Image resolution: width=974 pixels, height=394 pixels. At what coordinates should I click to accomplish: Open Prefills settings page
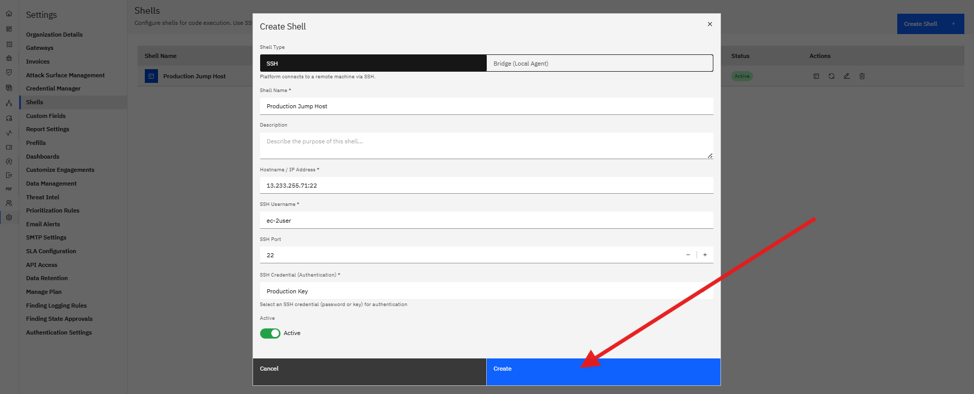tap(36, 143)
